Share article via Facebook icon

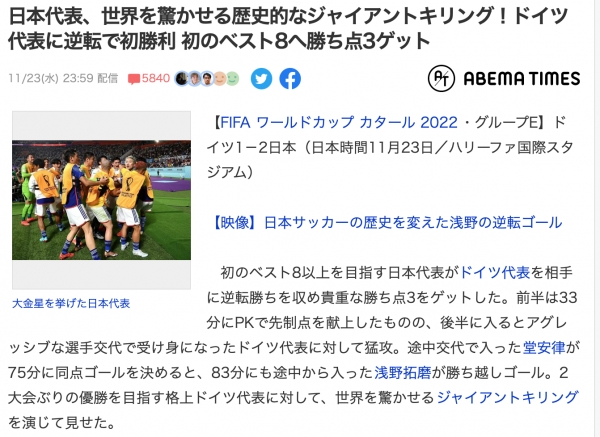[x=290, y=79]
